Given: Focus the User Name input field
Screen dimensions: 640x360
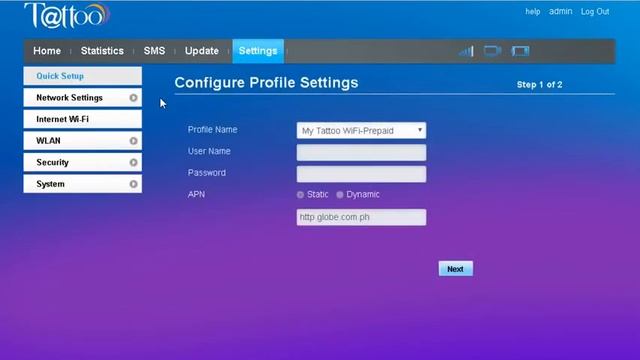Looking at the screenshot, I should 361,152.
